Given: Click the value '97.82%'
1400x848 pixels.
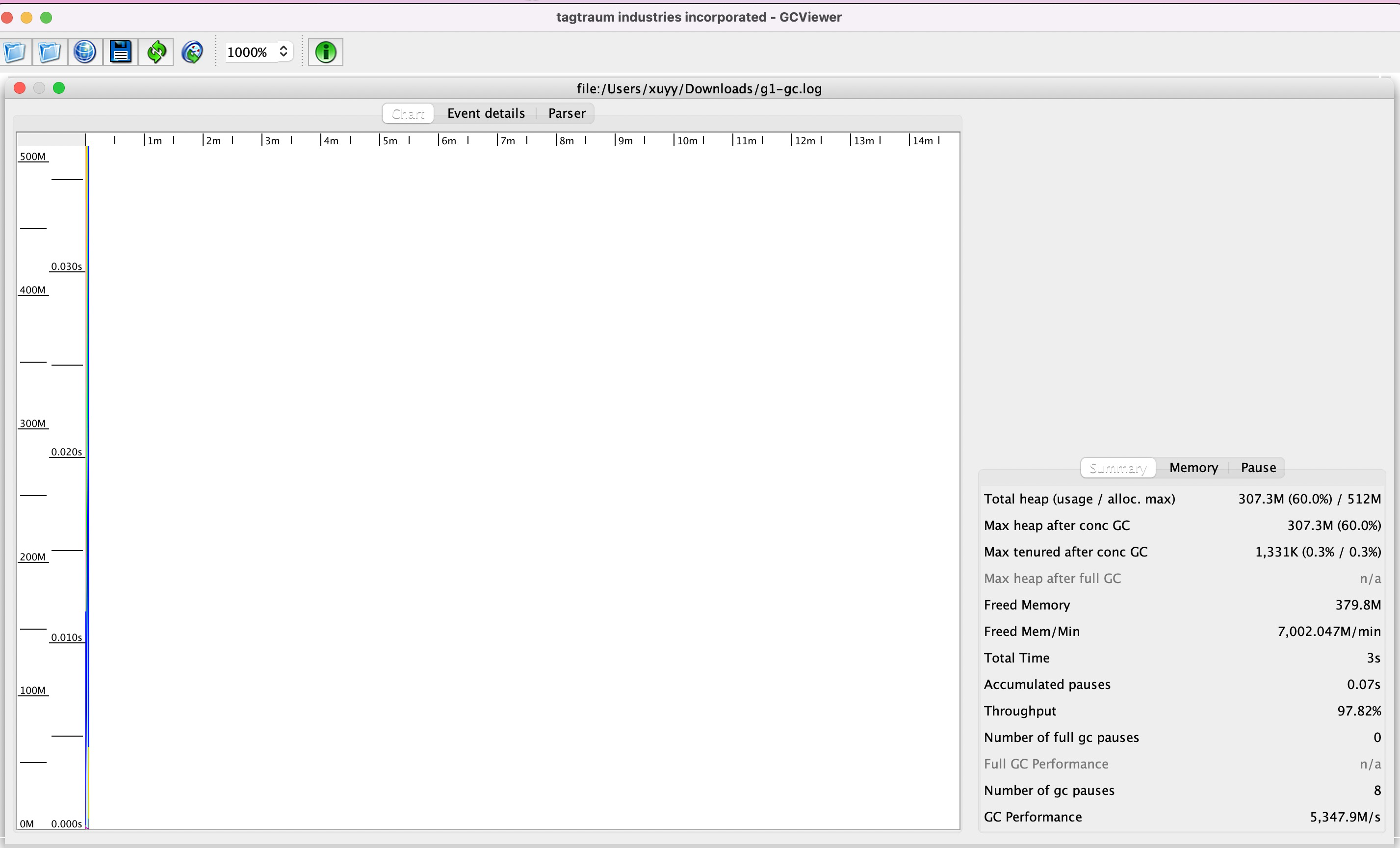Looking at the screenshot, I should (x=1359, y=711).
